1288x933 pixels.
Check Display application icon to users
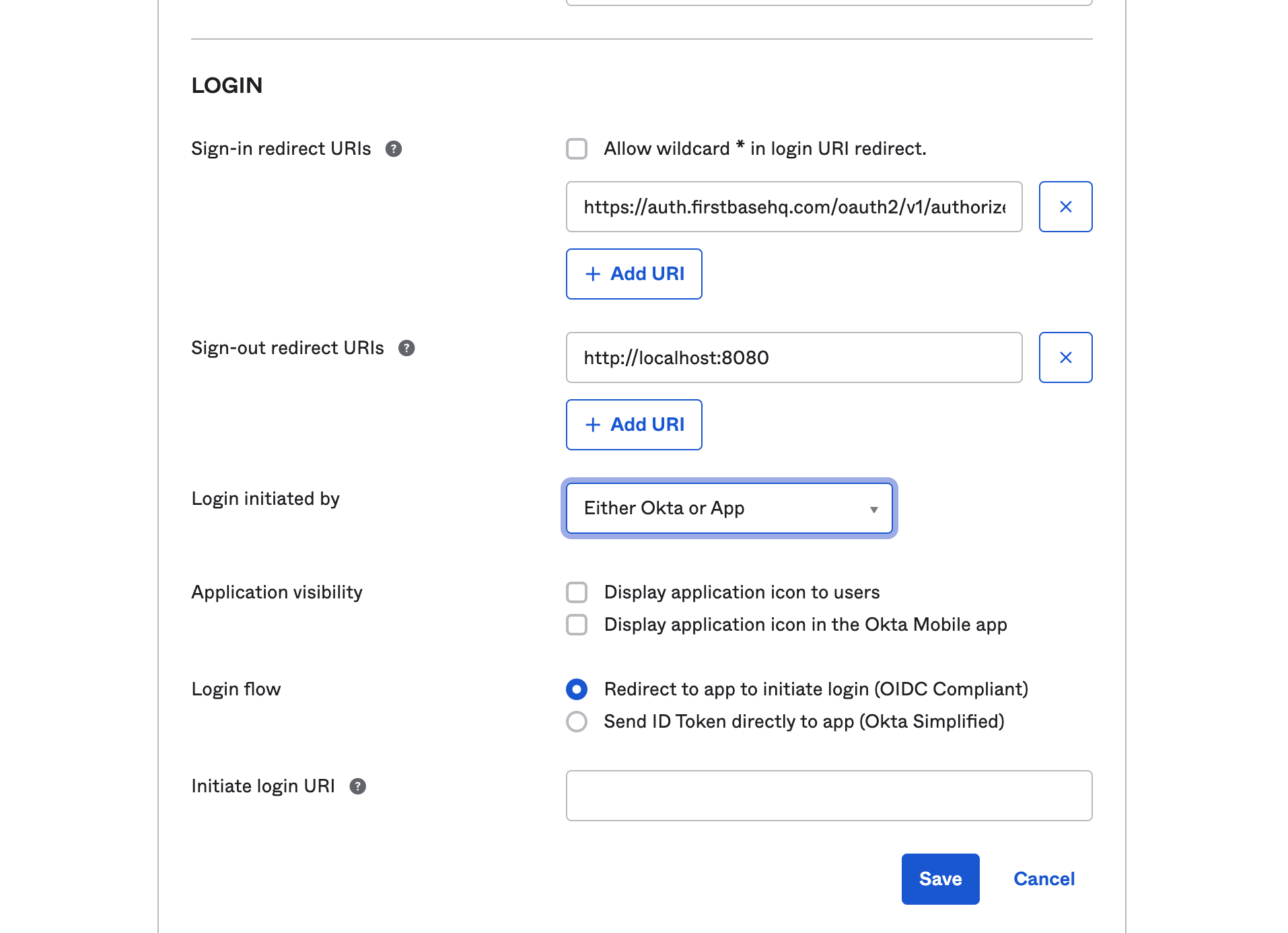(577, 592)
